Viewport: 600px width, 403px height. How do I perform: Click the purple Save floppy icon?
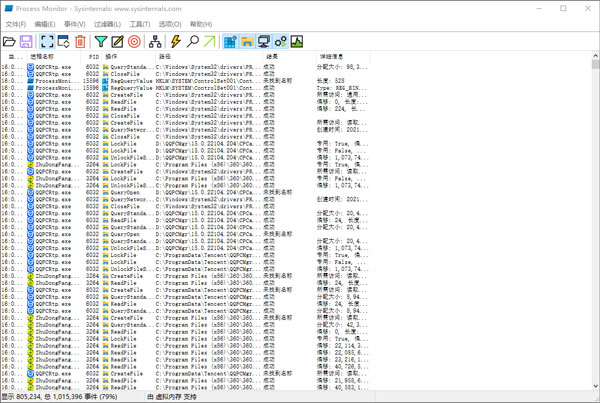tap(26, 41)
